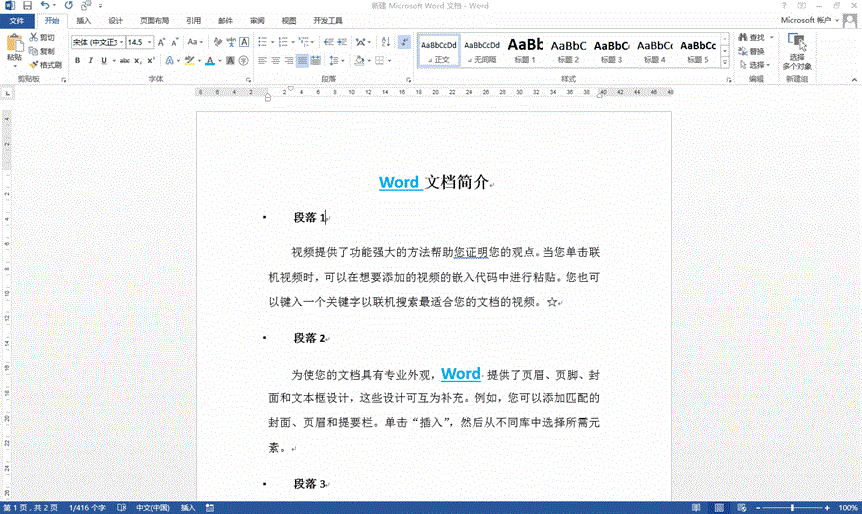862x514 pixels.
Task: Toggle Bold formatting
Action: [77, 61]
